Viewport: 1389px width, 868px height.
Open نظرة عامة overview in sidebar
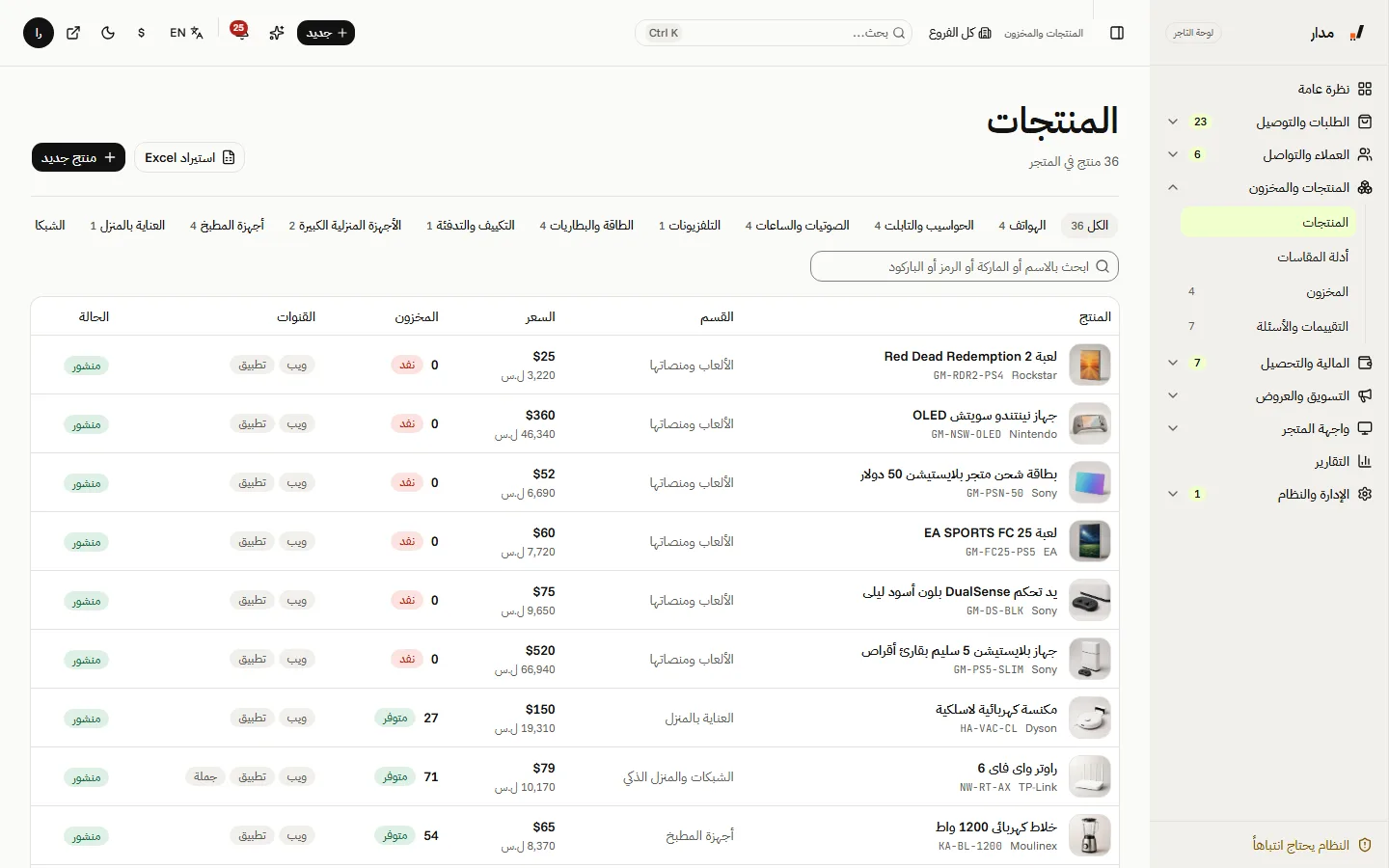pos(1335,89)
